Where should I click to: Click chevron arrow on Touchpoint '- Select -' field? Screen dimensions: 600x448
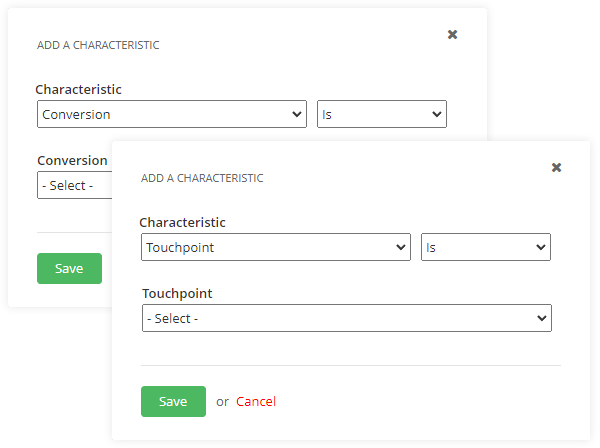tap(542, 319)
